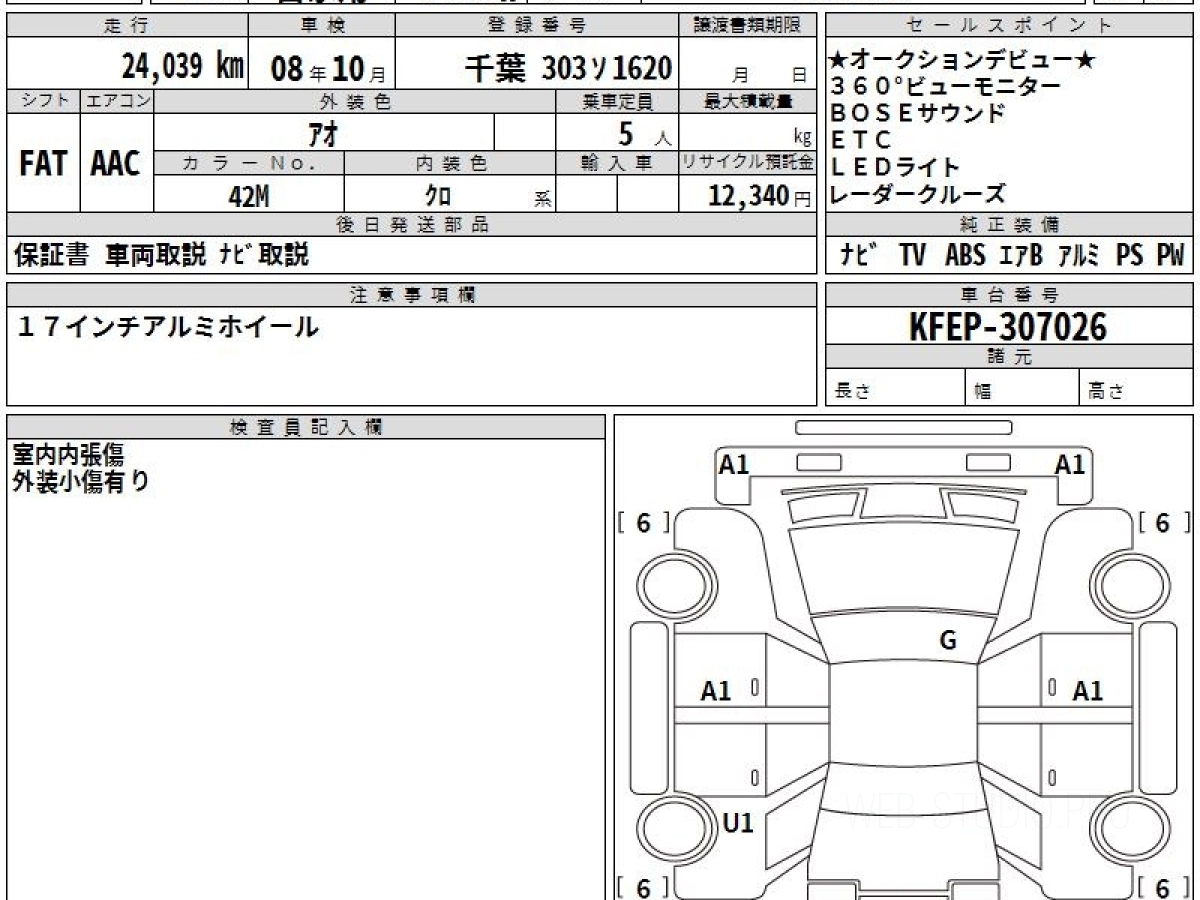Click the U1 mark on the car diagram
The height and width of the screenshot is (900, 1200).
click(x=737, y=823)
